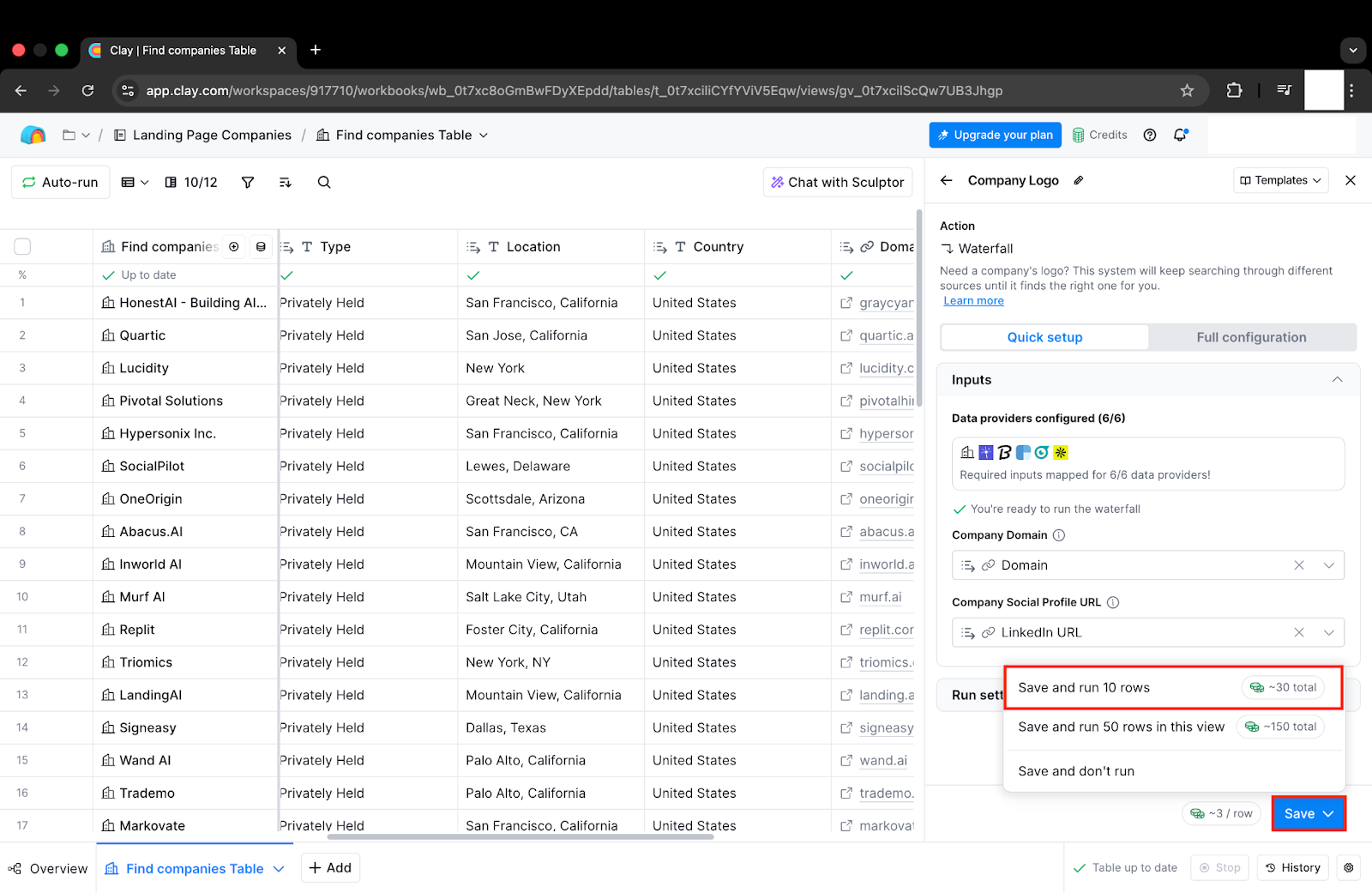
Task: Open Chat with Sculptor
Action: tap(838, 182)
